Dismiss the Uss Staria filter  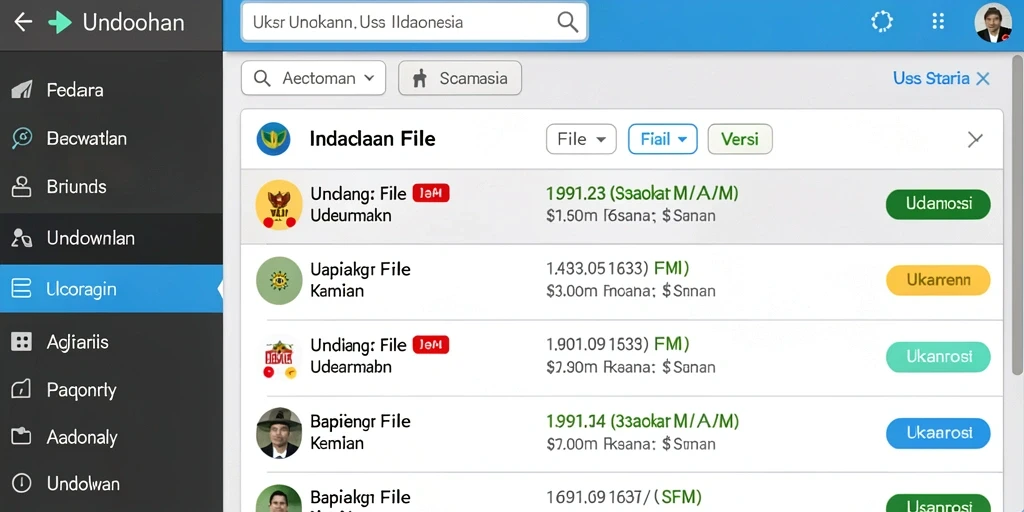pos(982,79)
